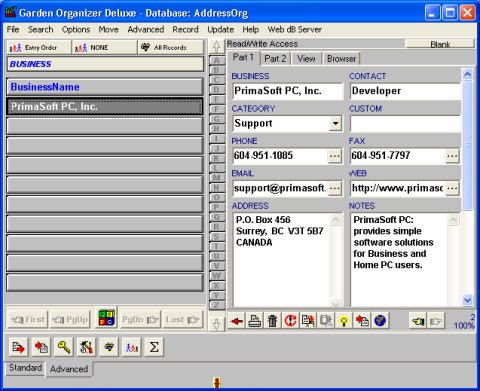This screenshot has height=391, width=480.
Task: Click the Last navigation button
Action: coord(183,320)
